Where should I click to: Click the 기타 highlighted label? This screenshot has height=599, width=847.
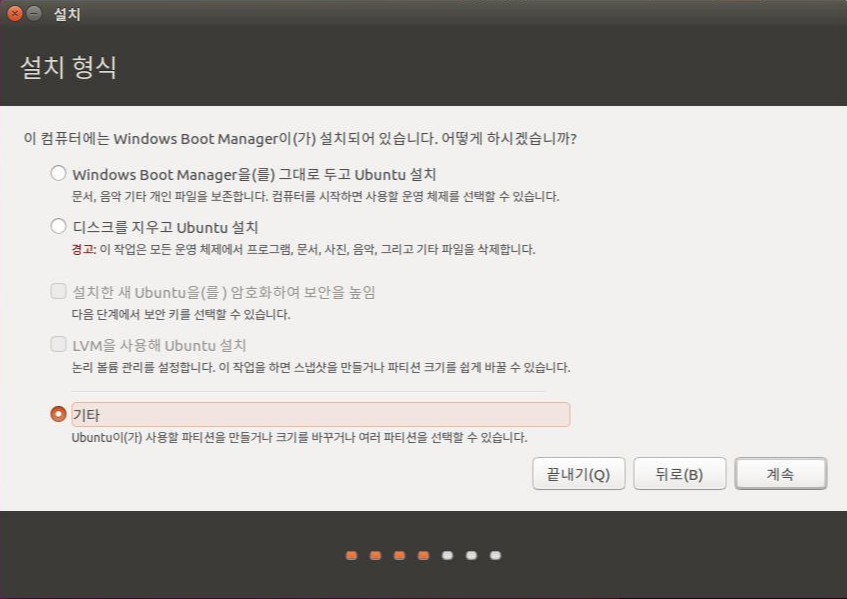tap(320, 415)
